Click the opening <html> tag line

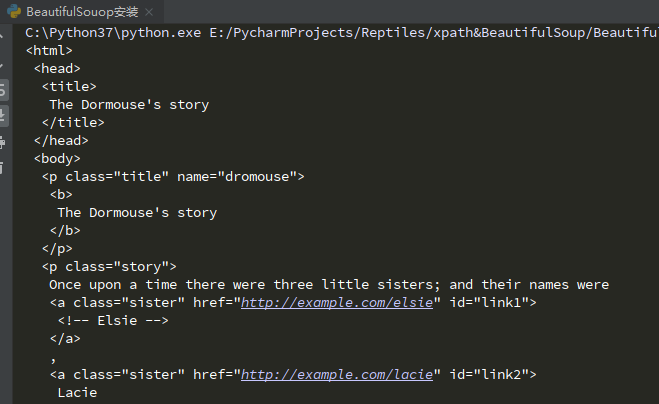click(x=49, y=51)
